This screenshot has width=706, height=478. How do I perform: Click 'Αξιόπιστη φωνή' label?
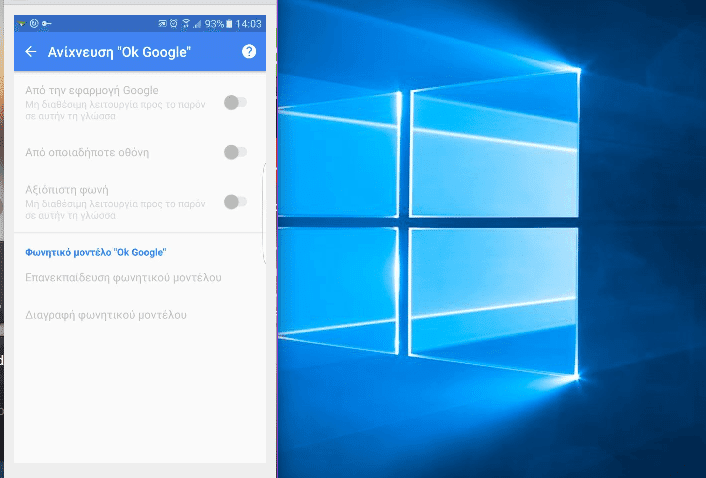click(x=67, y=189)
